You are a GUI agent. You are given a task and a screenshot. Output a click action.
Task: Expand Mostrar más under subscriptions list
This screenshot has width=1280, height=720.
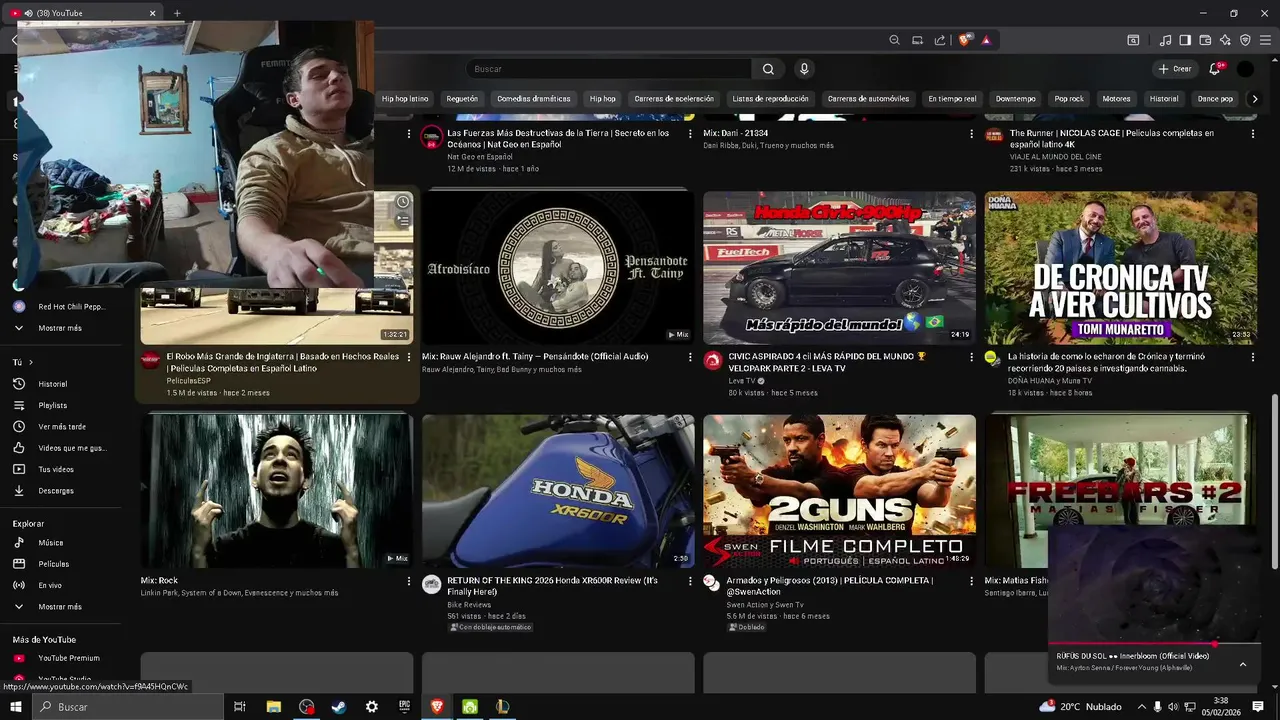62,328
